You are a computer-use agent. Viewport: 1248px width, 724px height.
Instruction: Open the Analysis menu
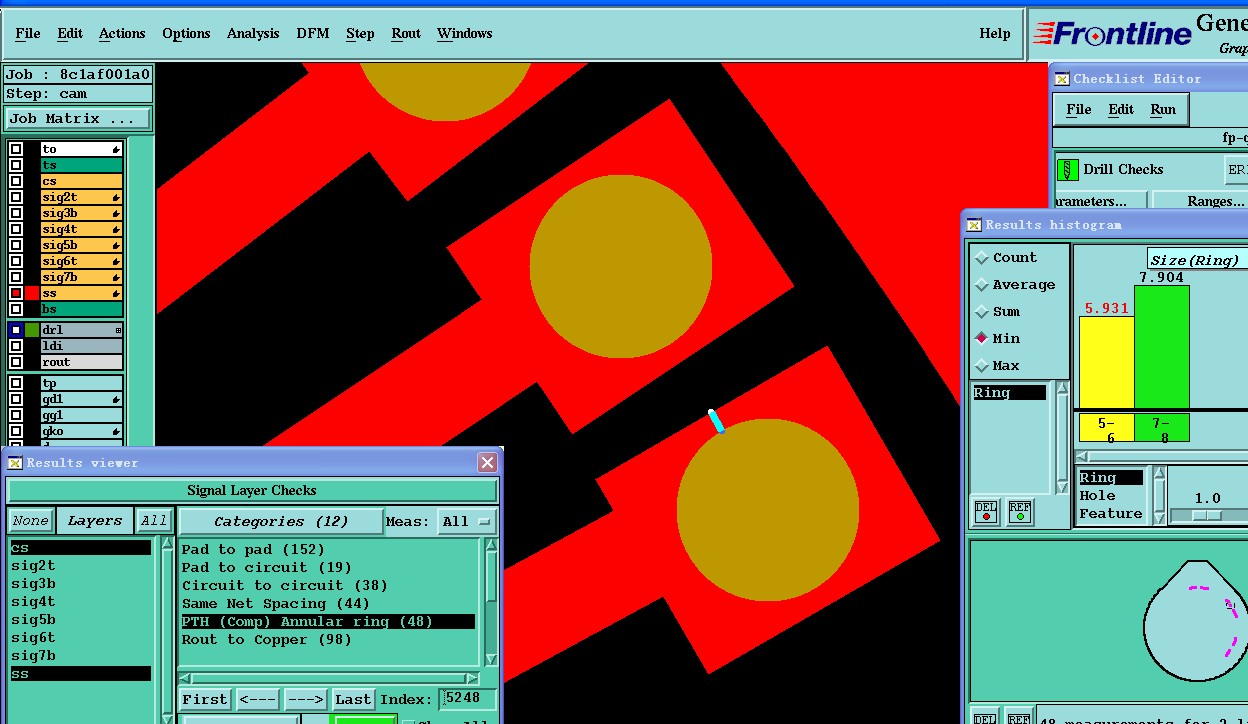(253, 33)
